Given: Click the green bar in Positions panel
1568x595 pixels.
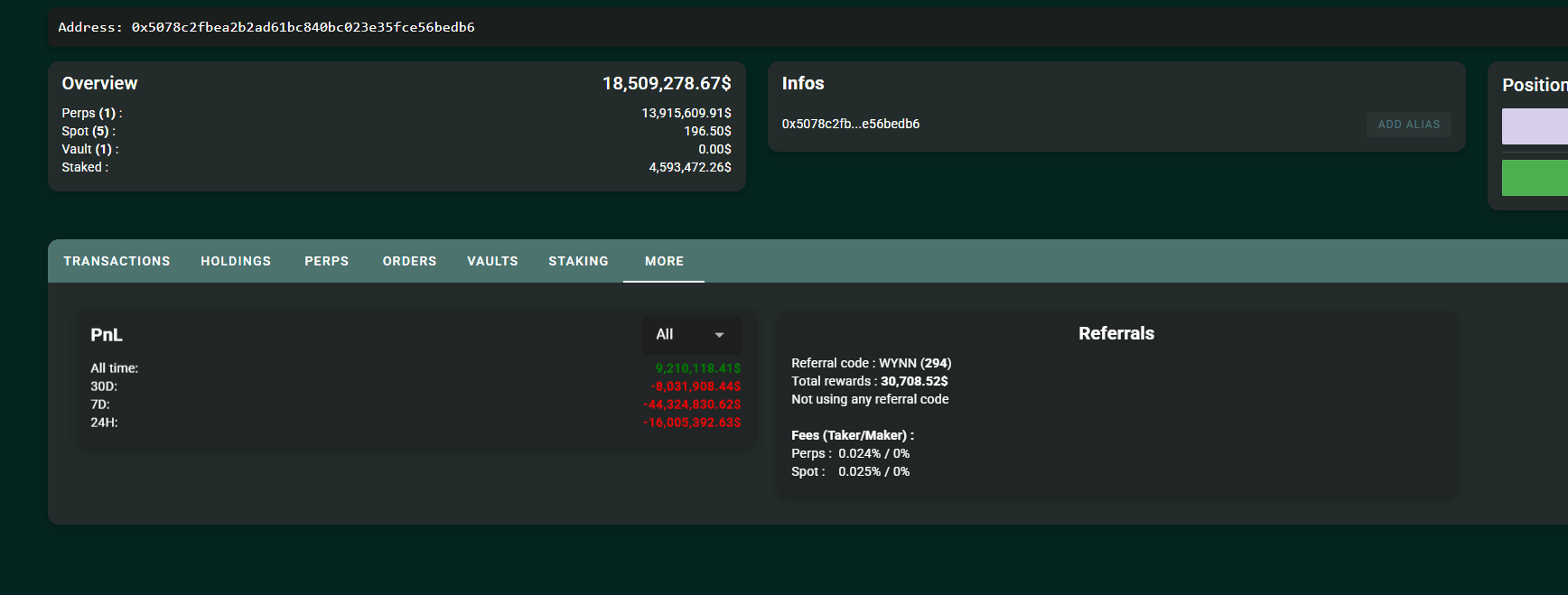Looking at the screenshot, I should coord(1535,178).
